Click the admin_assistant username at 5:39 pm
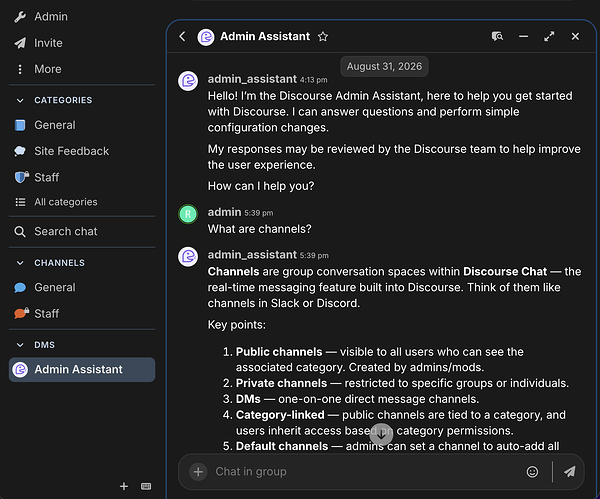 (252, 254)
